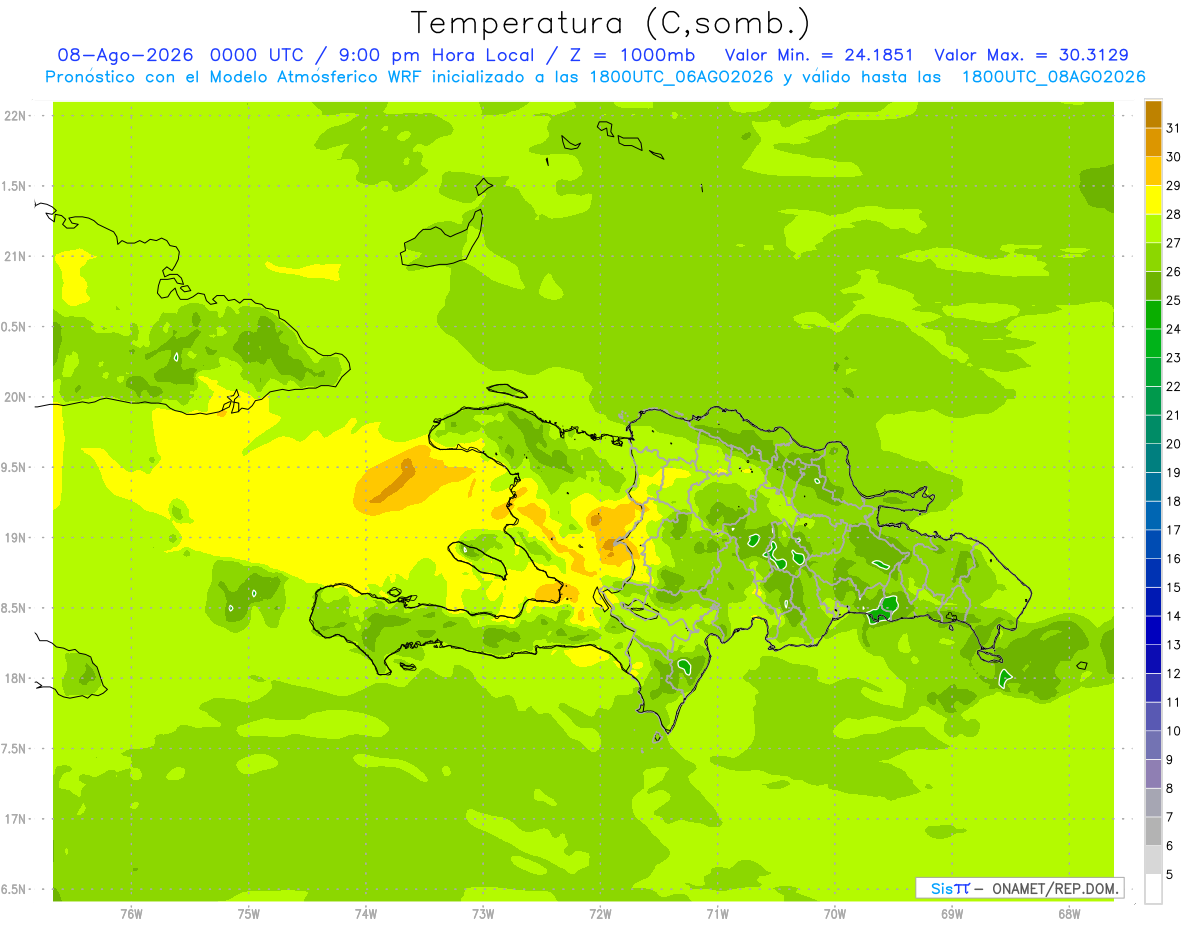The height and width of the screenshot is (927, 1200).
Task: Pick the blue swatch between 14 and 15
Action: point(1153,602)
